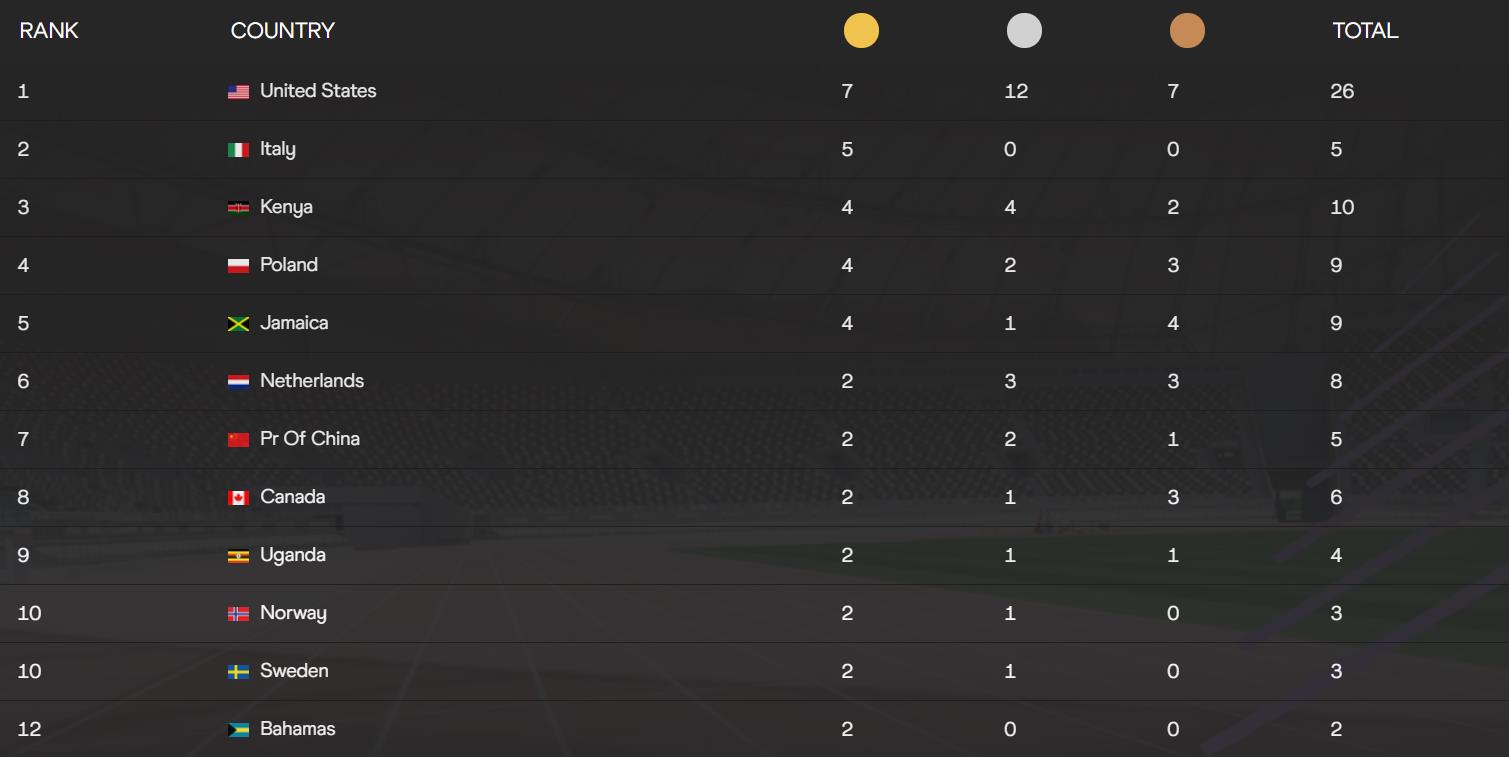This screenshot has height=757, width=1509.
Task: Open the Netherlands country link
Action: tap(312, 381)
